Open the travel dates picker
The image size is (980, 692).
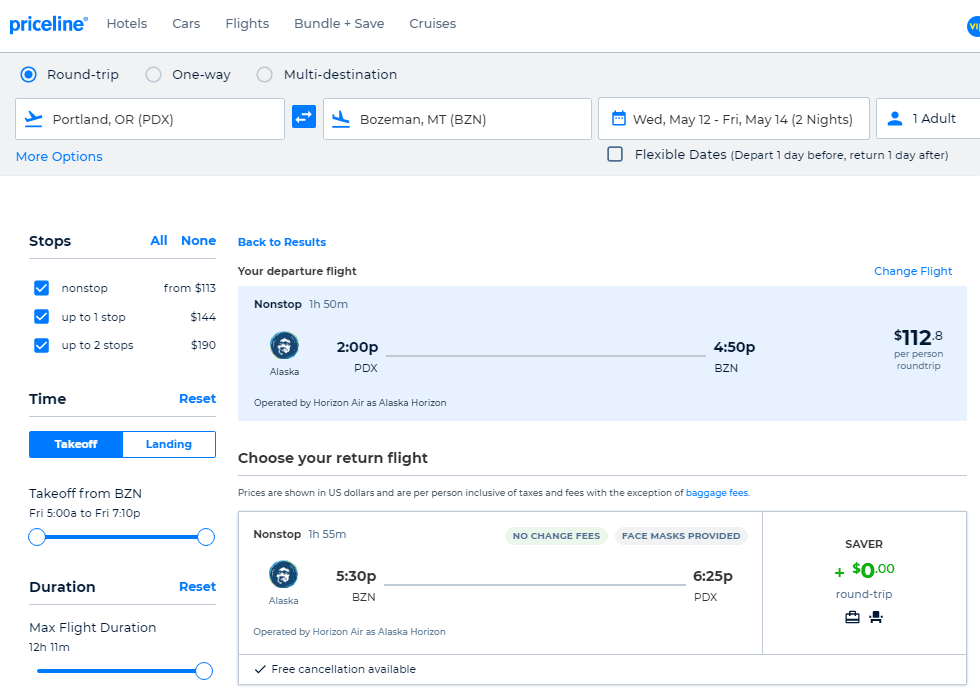tap(734, 118)
